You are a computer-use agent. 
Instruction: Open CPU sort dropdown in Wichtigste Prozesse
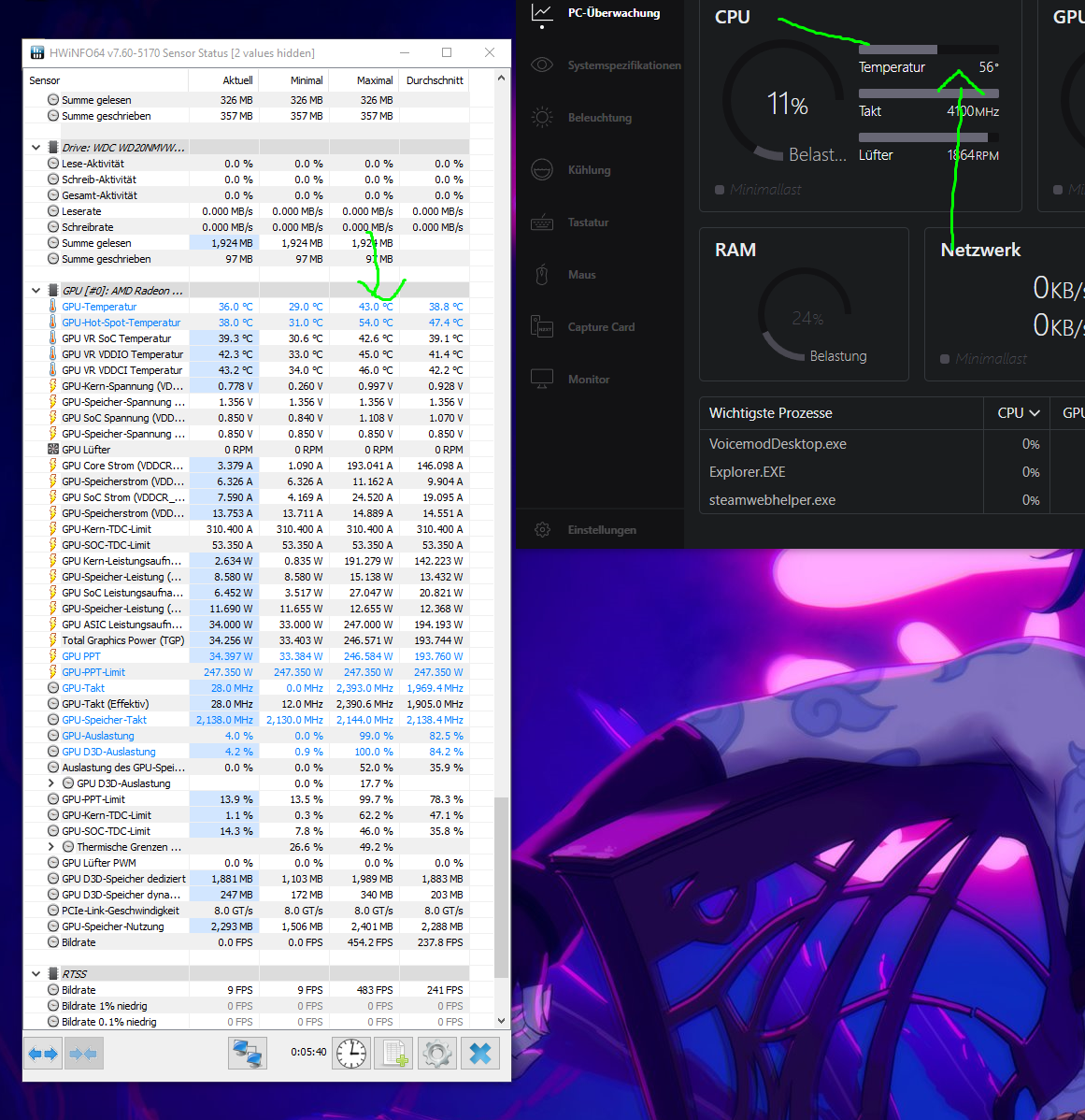pos(1019,413)
